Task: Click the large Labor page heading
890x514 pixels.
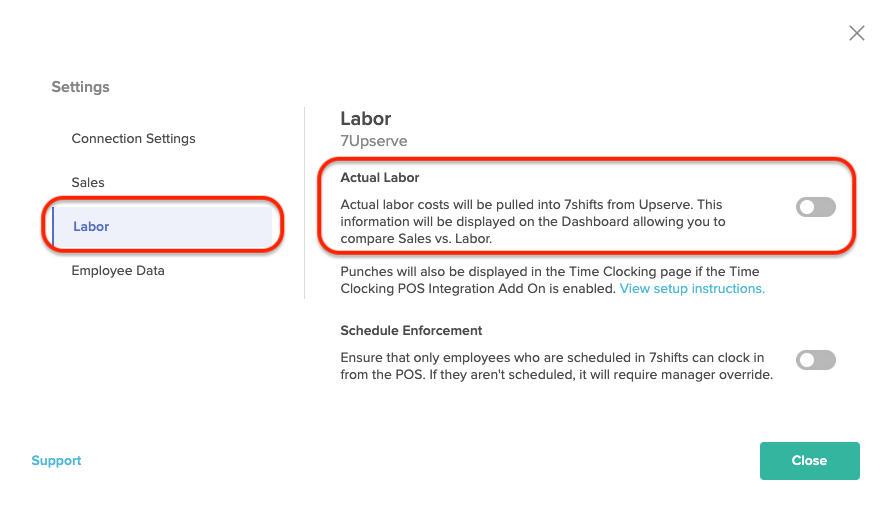Action: [x=366, y=119]
